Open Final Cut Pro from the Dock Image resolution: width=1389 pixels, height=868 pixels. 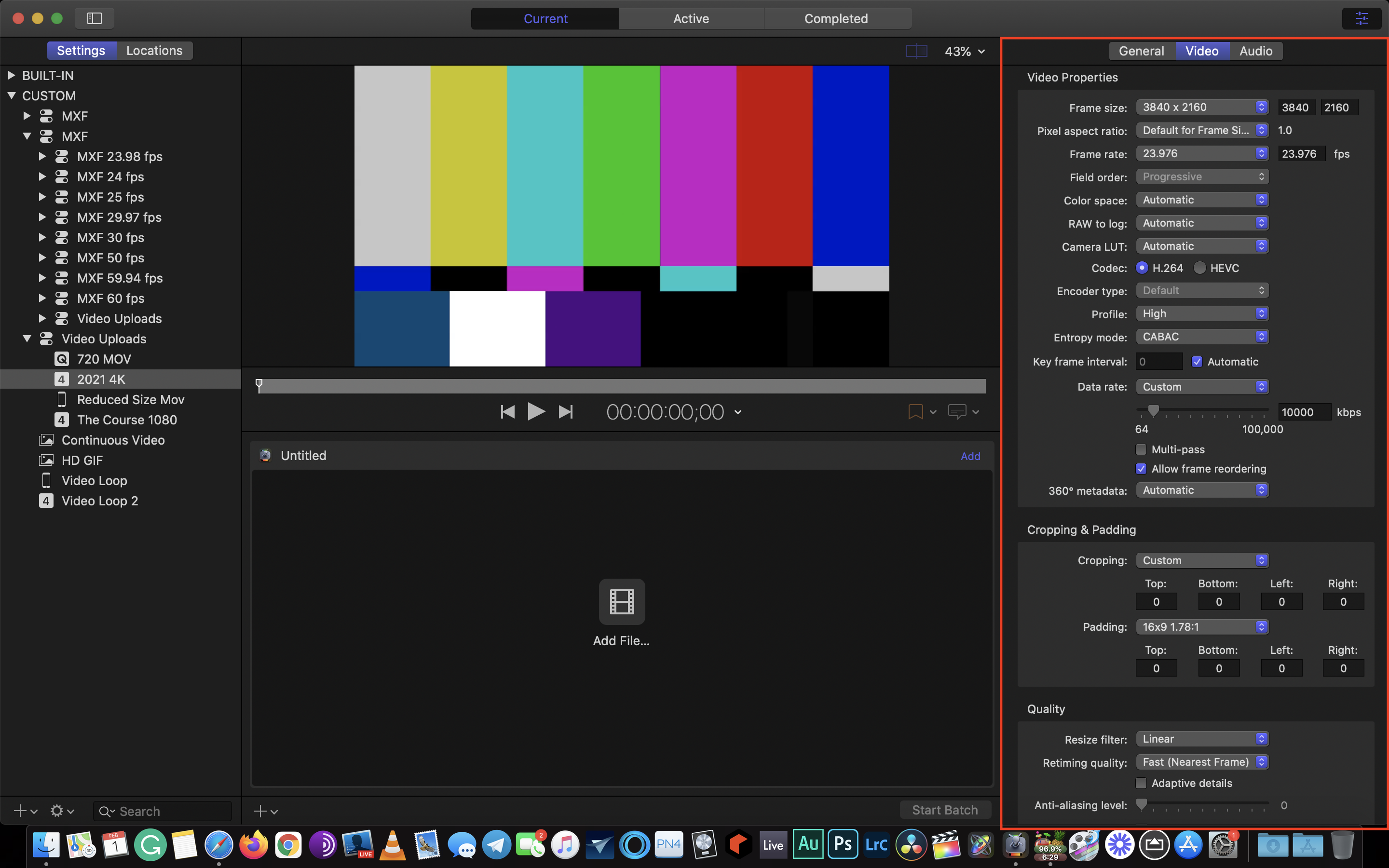tap(945, 844)
